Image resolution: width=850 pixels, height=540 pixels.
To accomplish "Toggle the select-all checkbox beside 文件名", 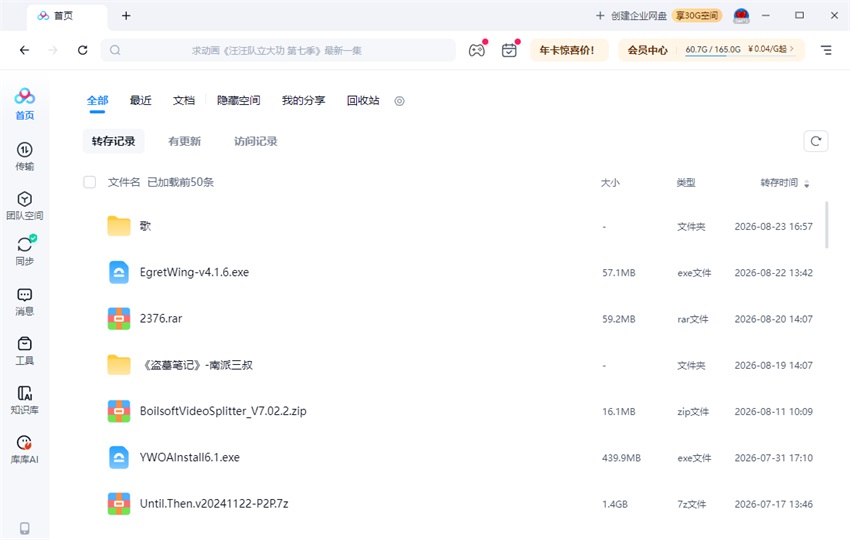I will click(x=89, y=182).
